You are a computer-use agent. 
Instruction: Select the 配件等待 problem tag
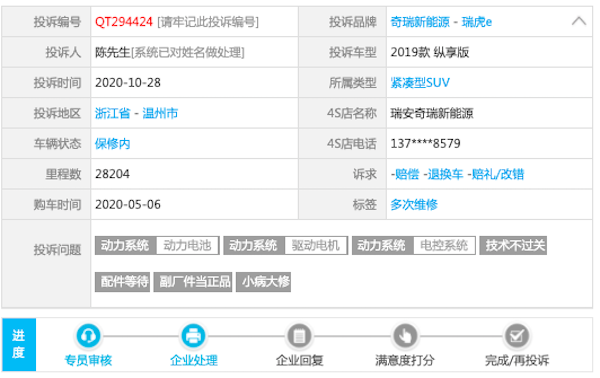pyautogui.click(x=122, y=282)
